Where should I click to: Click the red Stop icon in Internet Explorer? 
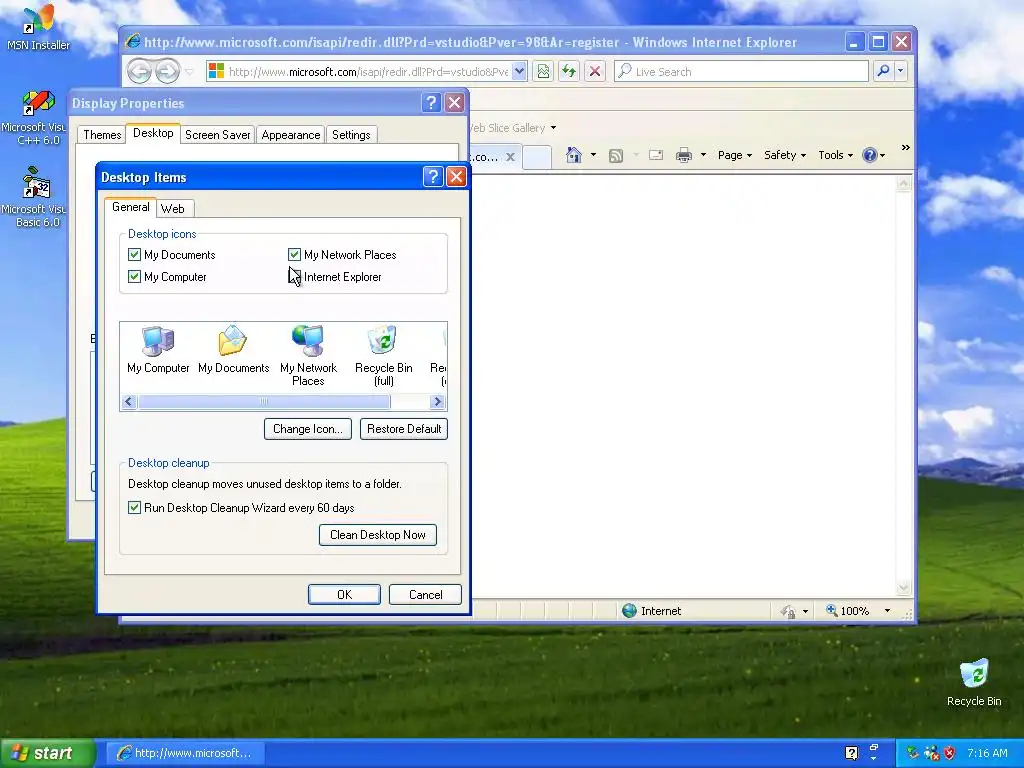point(594,71)
